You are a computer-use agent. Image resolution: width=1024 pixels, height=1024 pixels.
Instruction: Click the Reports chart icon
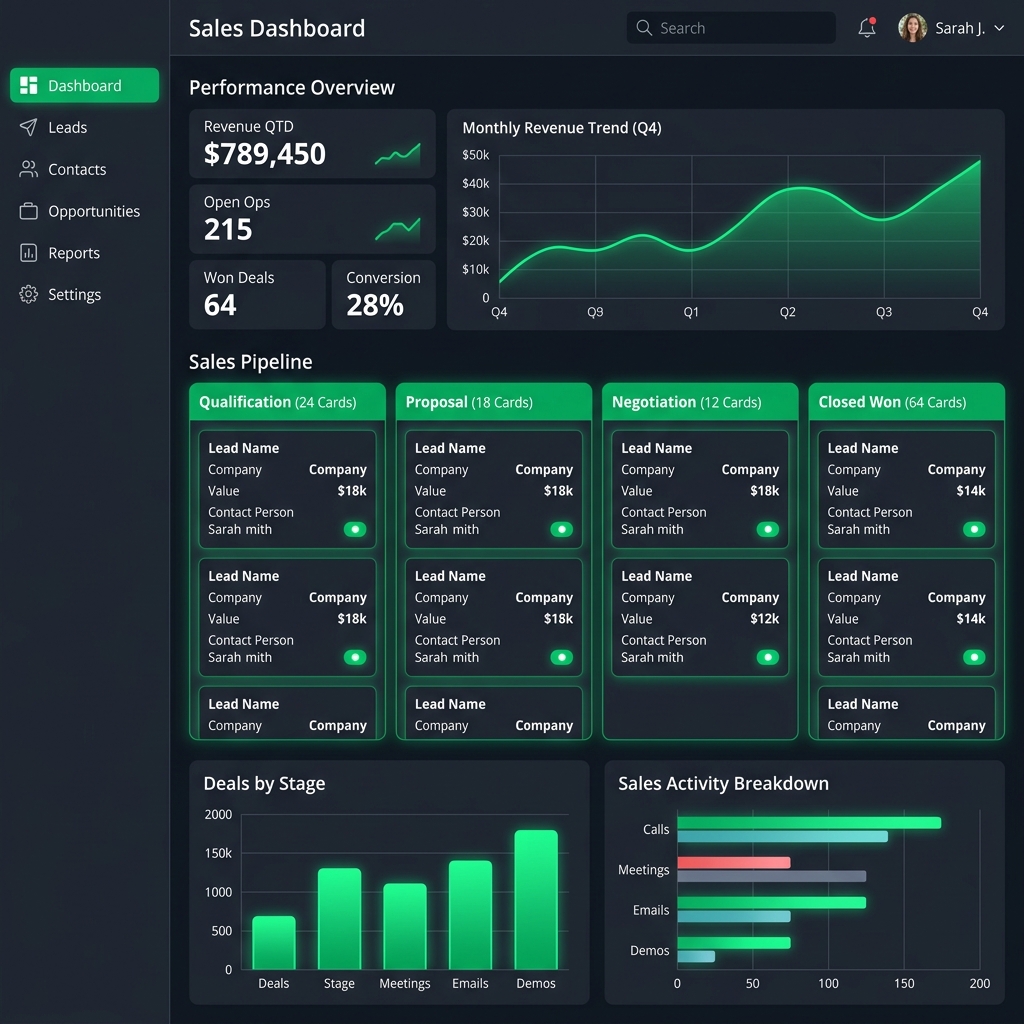point(28,253)
